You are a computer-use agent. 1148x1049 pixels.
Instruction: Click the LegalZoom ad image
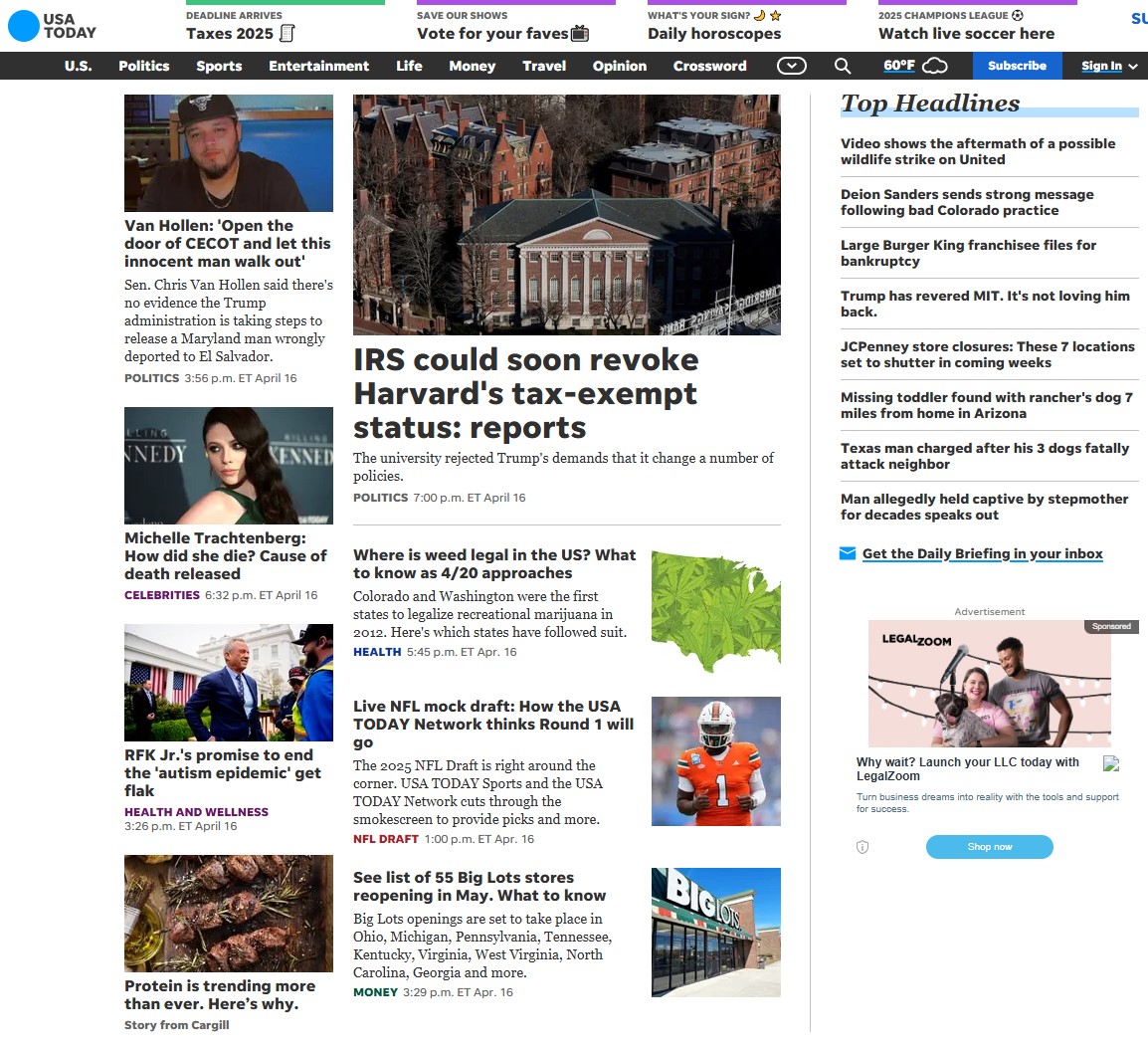click(989, 684)
